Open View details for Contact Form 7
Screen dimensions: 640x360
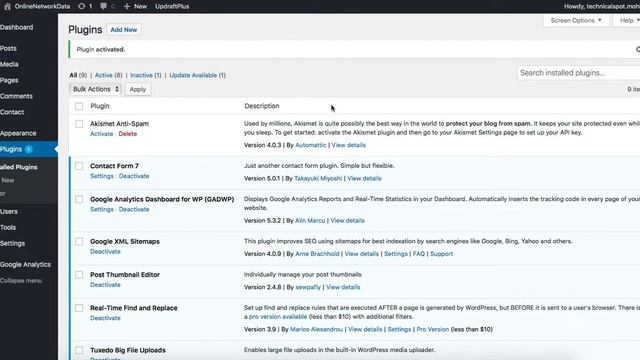[x=364, y=178]
